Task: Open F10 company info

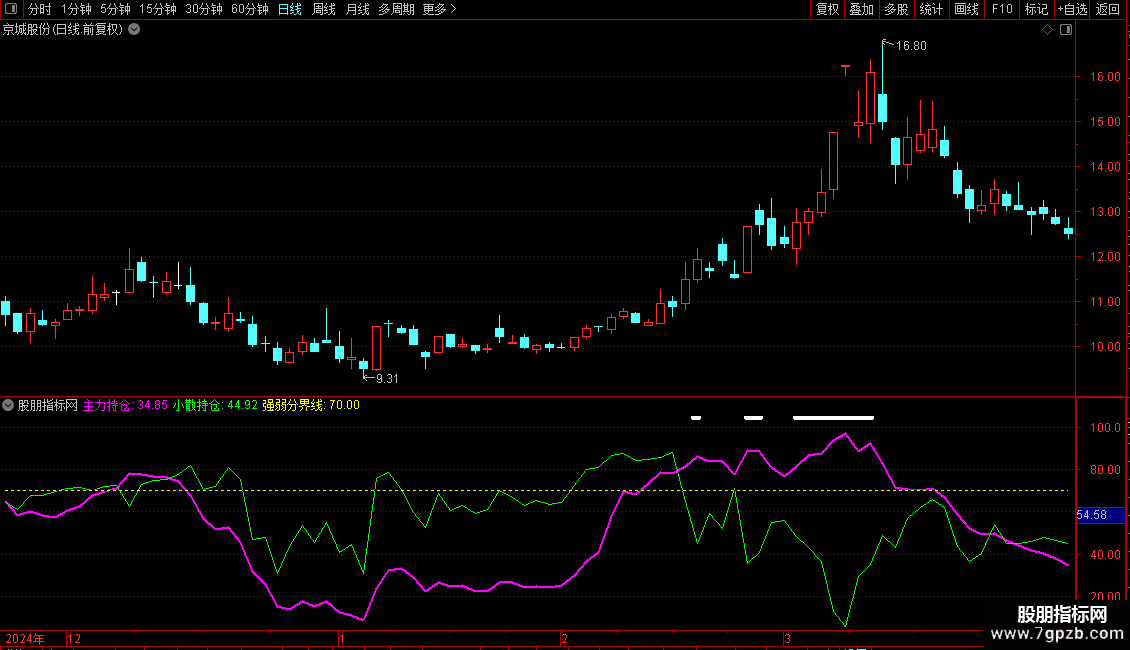Action: coord(1002,9)
